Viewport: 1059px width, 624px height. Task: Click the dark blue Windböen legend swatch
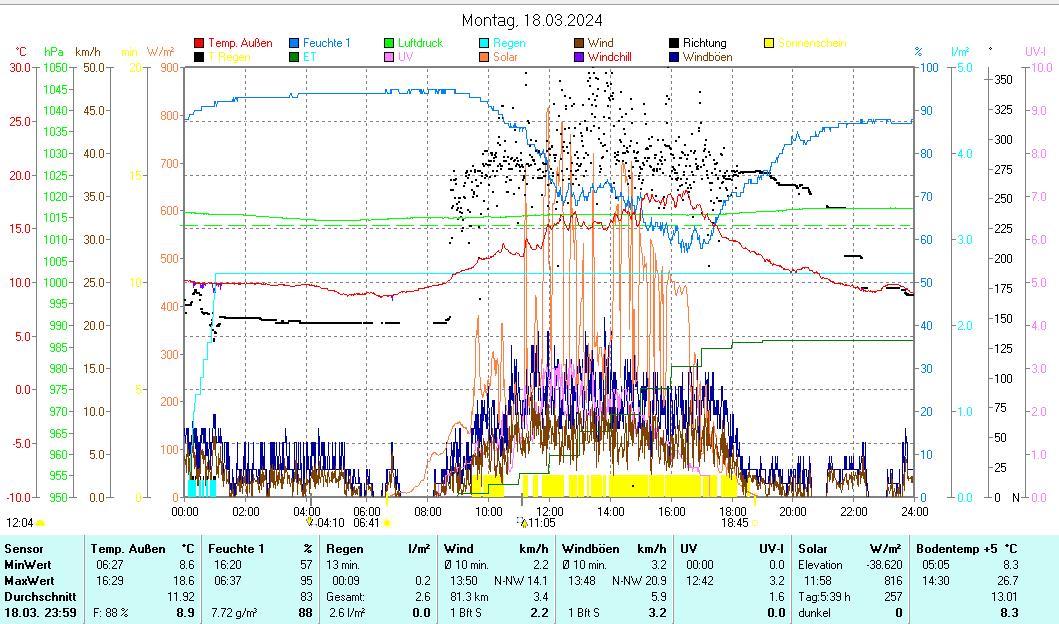click(674, 57)
